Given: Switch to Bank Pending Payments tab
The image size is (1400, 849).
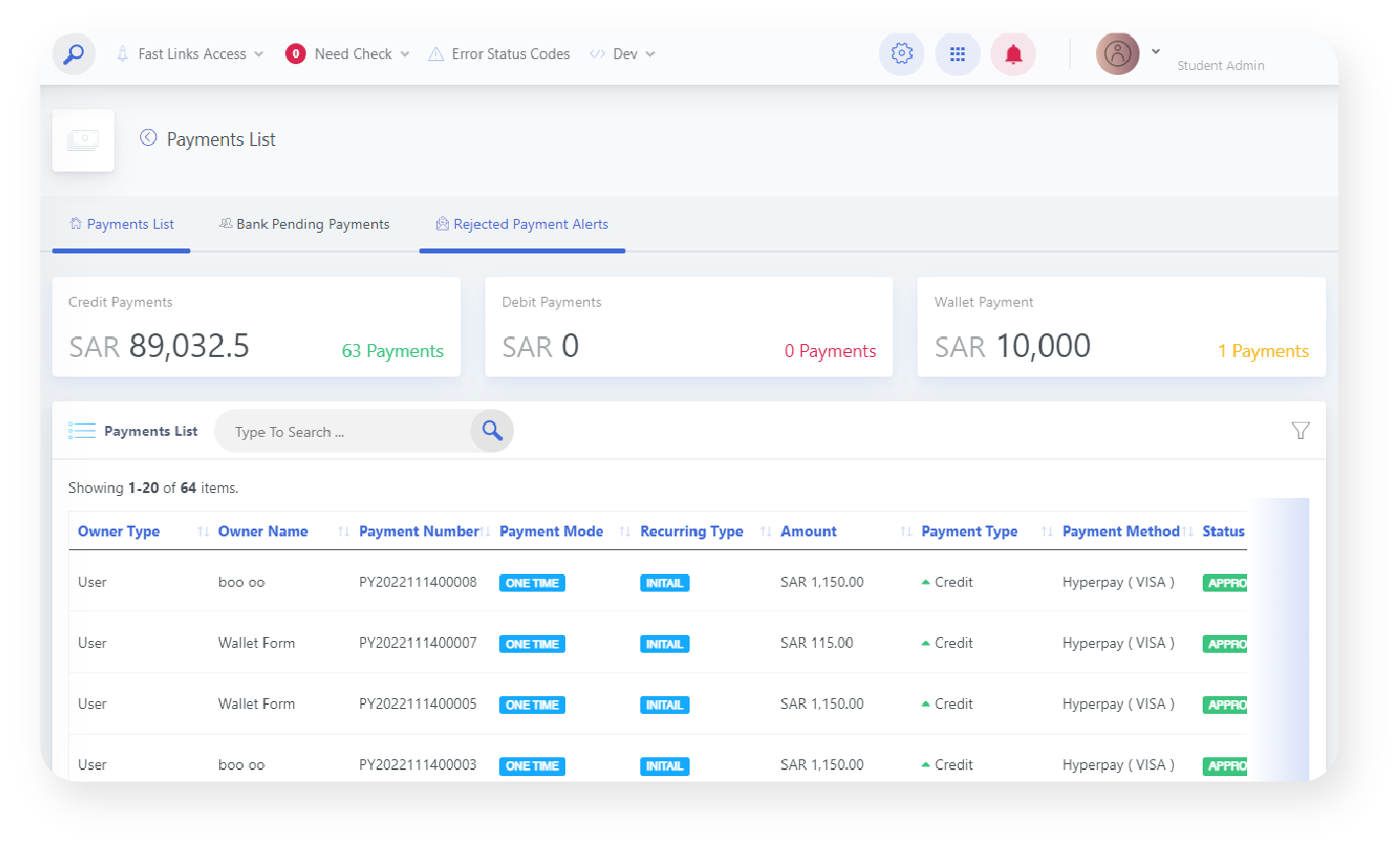Looking at the screenshot, I should point(304,224).
